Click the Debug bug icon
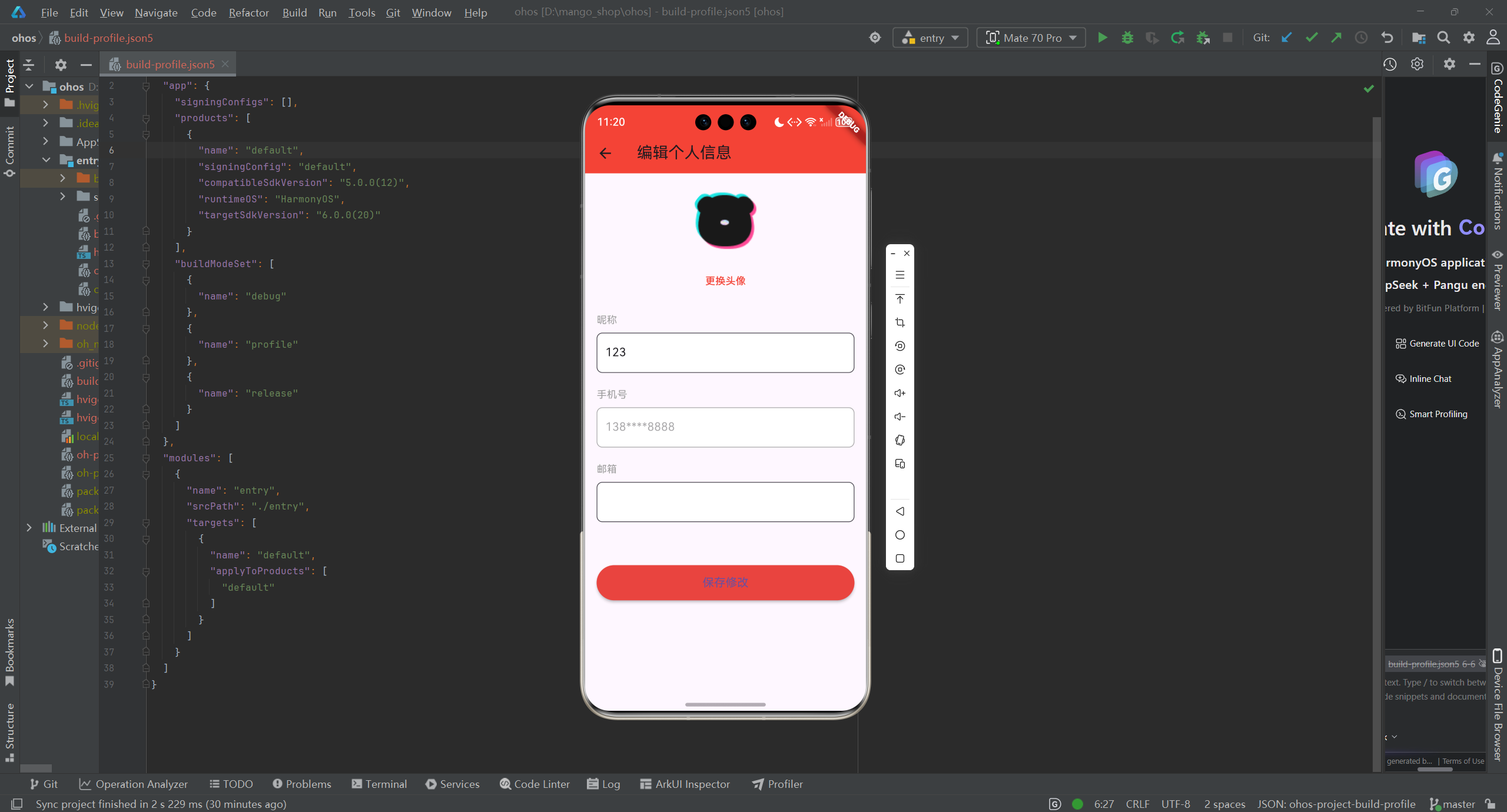1507x812 pixels. [x=1127, y=38]
